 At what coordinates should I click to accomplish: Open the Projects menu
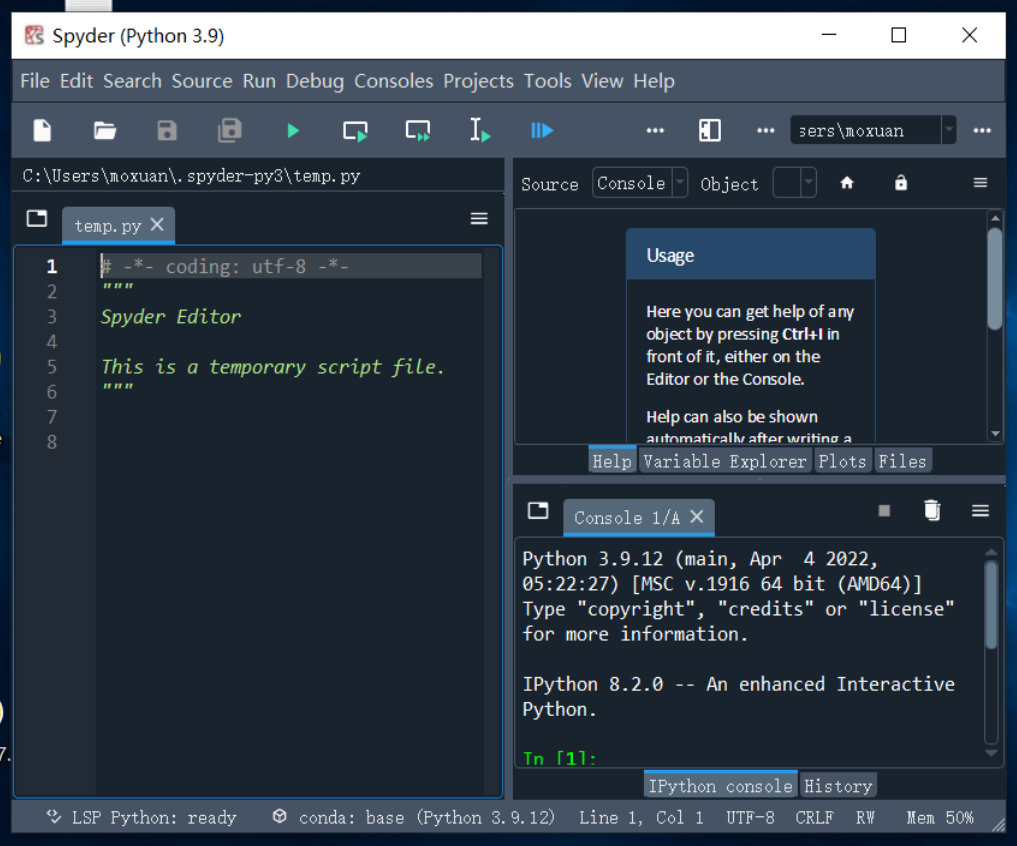[x=478, y=81]
